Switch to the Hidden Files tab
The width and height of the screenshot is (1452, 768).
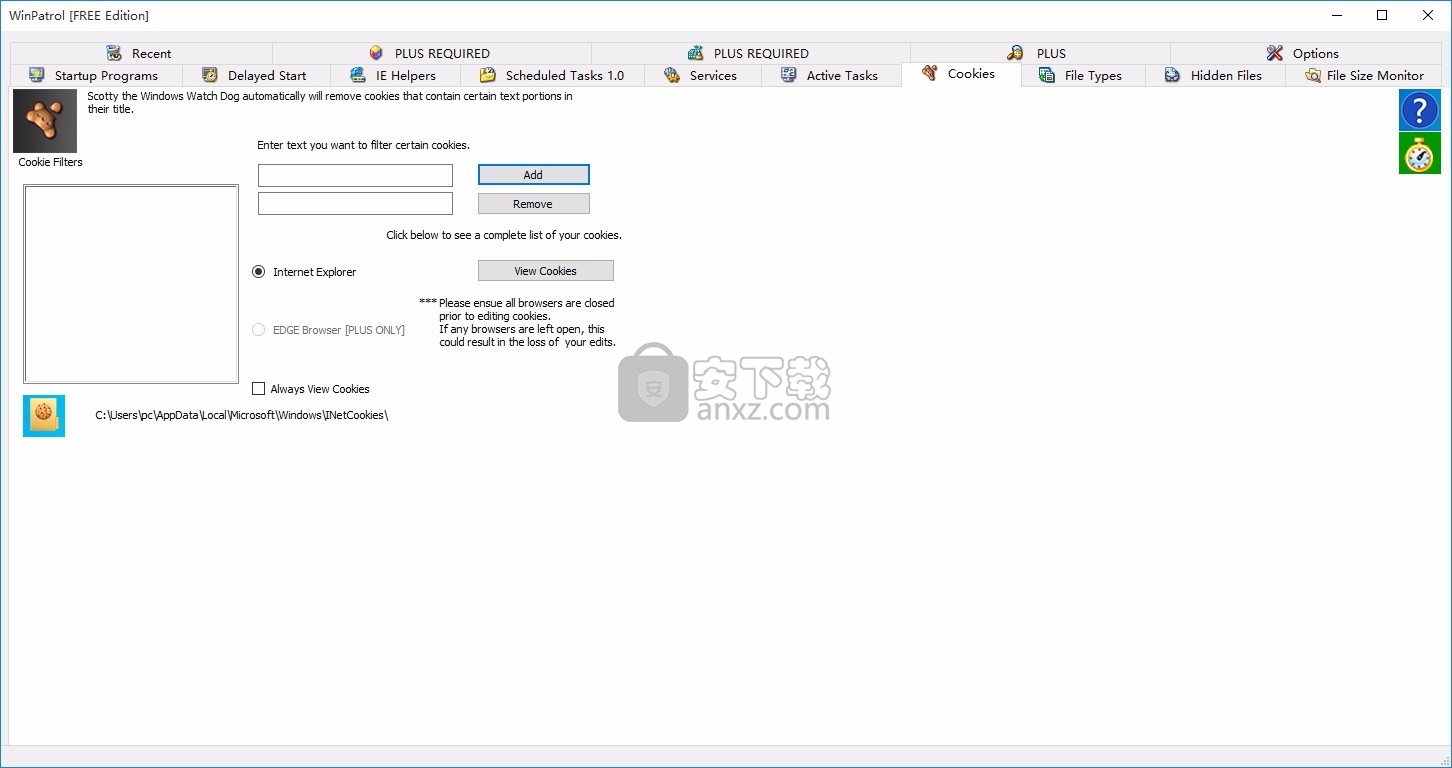[1216, 75]
